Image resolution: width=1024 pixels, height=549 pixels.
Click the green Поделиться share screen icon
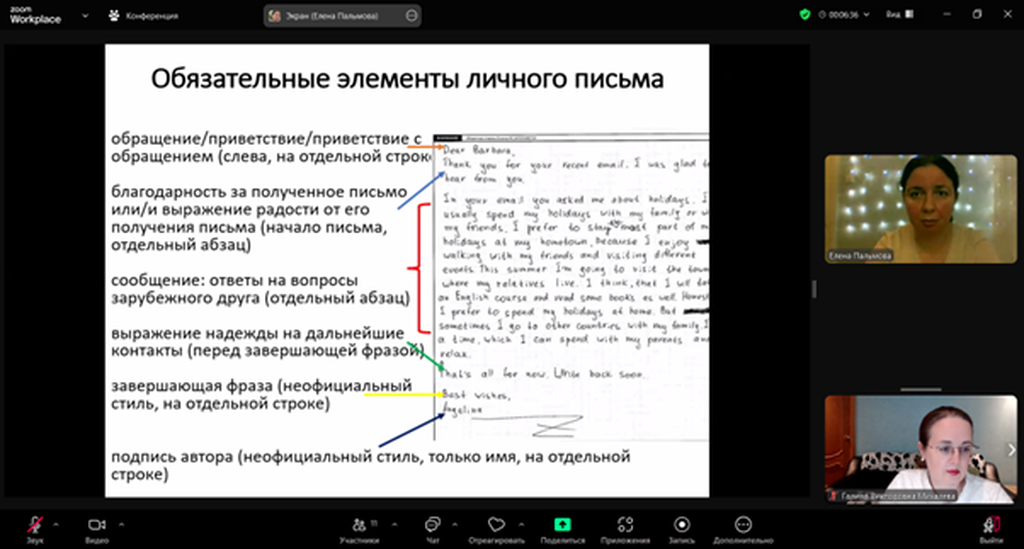pyautogui.click(x=563, y=524)
